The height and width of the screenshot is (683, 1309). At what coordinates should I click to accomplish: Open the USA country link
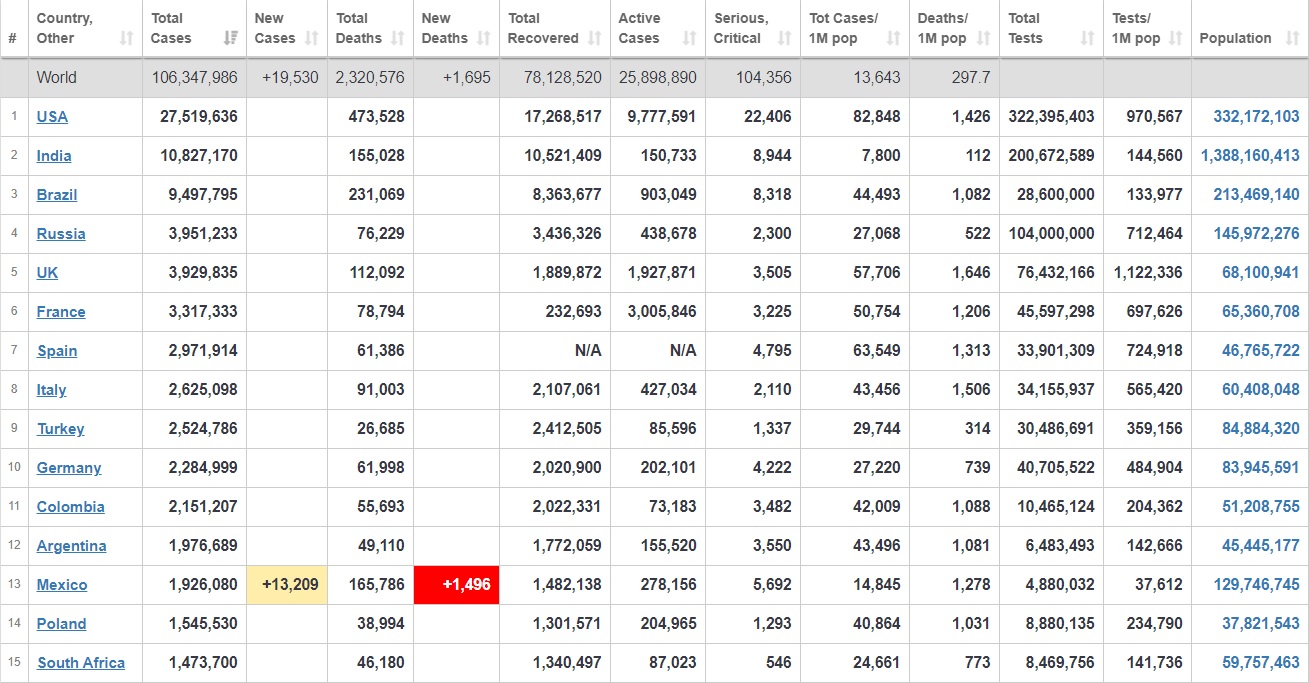click(52, 116)
